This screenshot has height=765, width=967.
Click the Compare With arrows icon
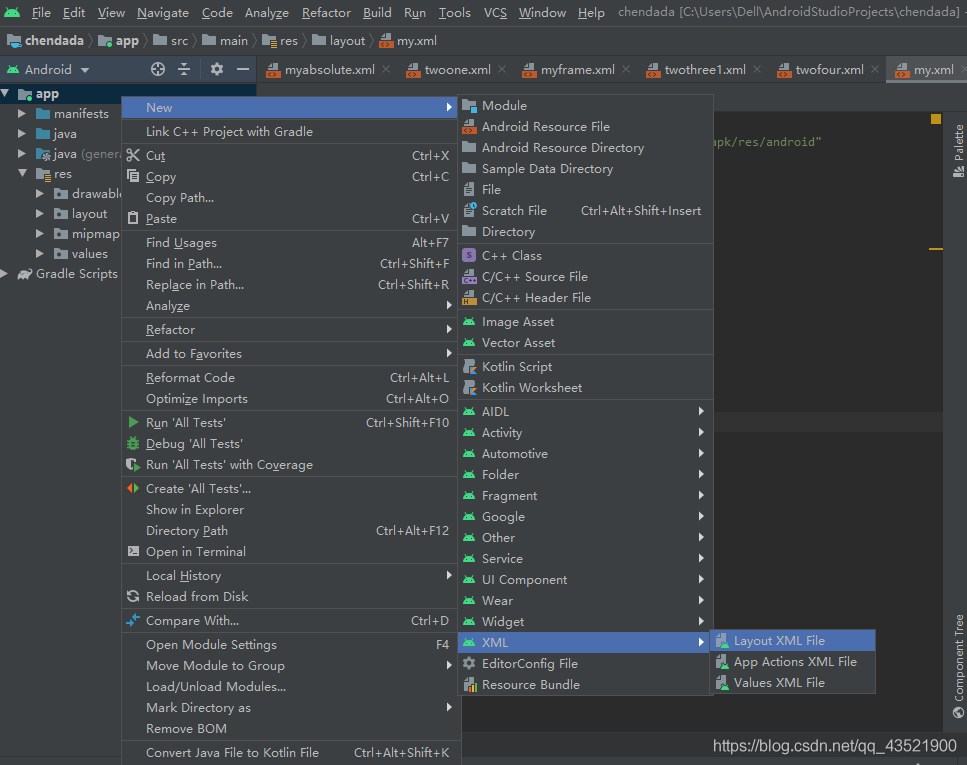pyautogui.click(x=133, y=621)
